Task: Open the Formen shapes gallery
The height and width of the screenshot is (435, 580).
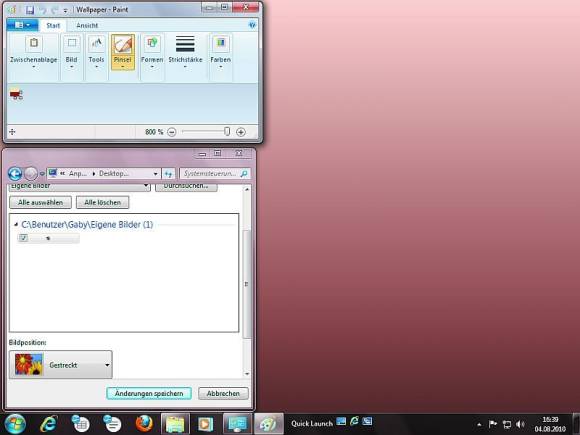Action: (152, 52)
